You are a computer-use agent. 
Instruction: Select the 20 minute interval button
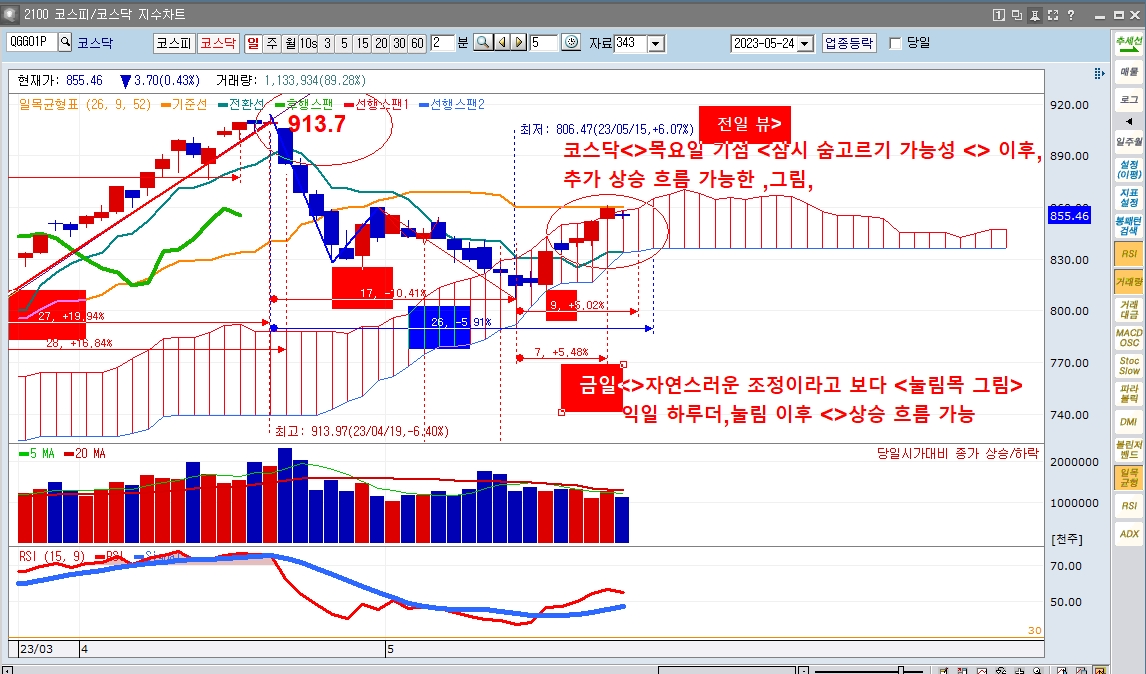[381, 43]
